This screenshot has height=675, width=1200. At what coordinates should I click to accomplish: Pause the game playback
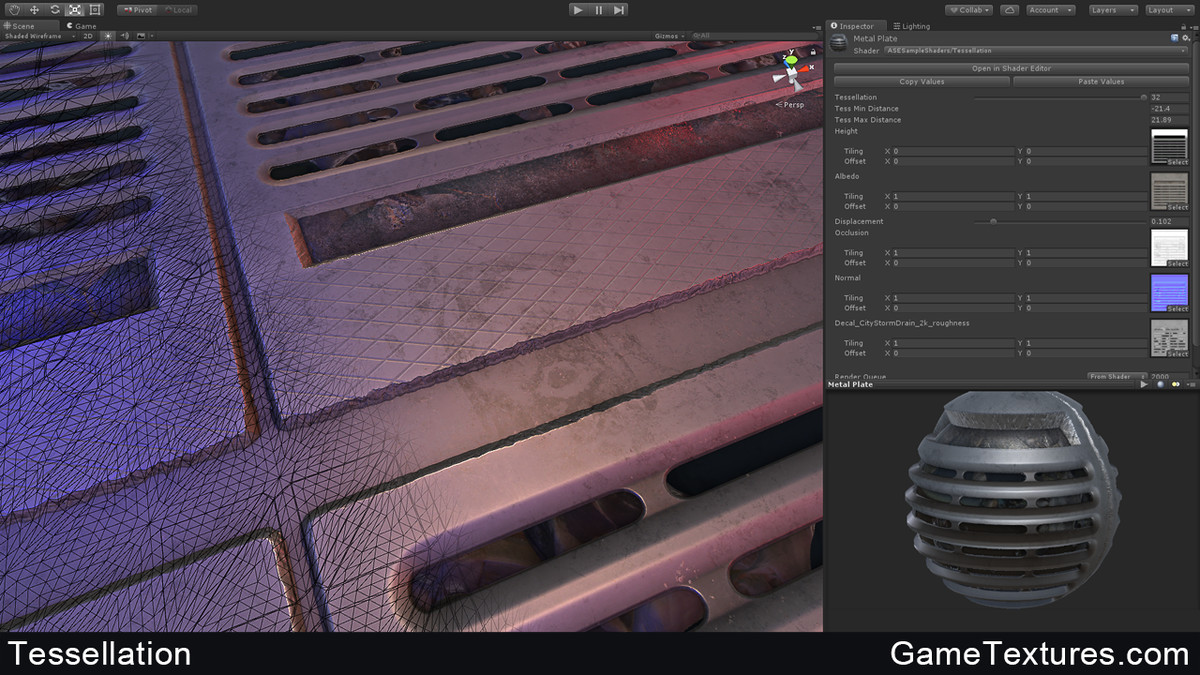pos(599,10)
